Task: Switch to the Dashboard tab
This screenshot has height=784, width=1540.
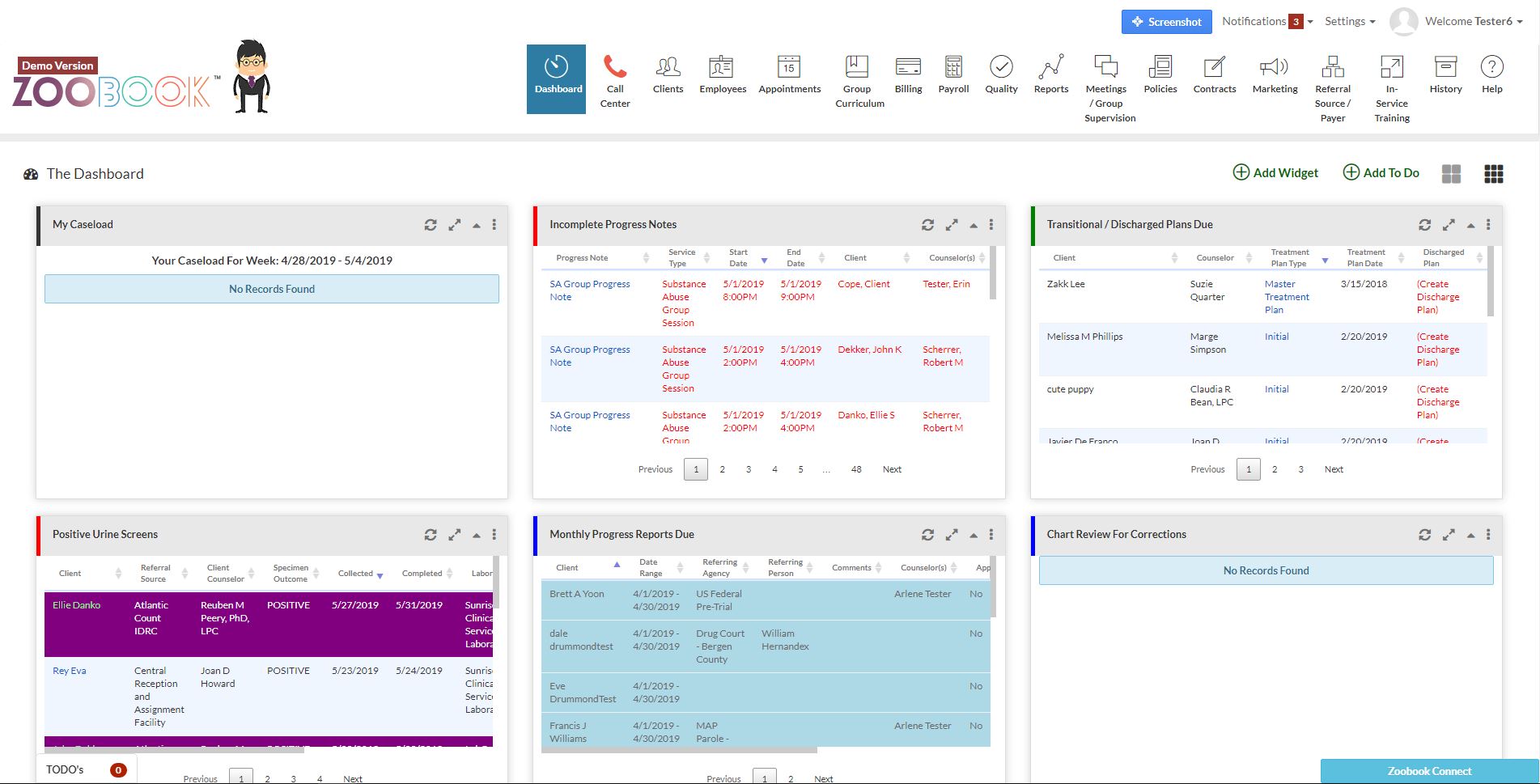Action: pos(556,78)
